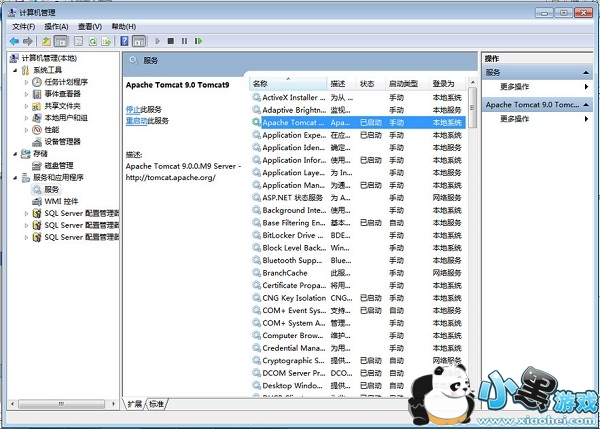Click the Restart Service toolbar icon

199,41
